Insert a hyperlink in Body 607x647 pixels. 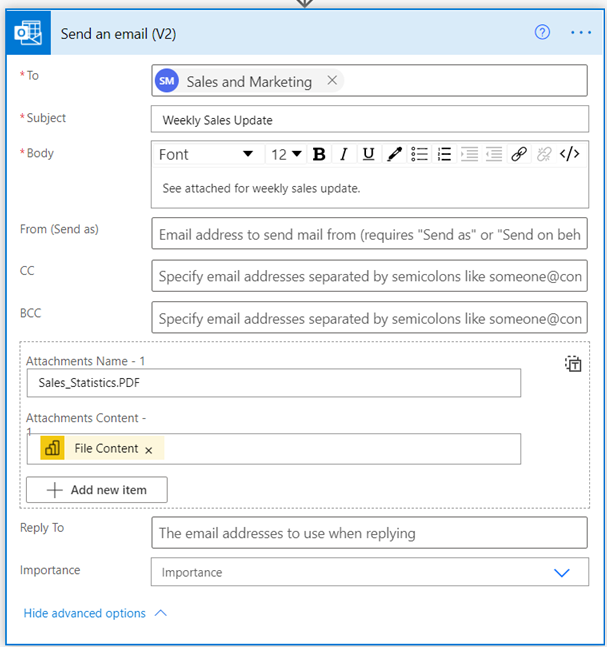(519, 154)
